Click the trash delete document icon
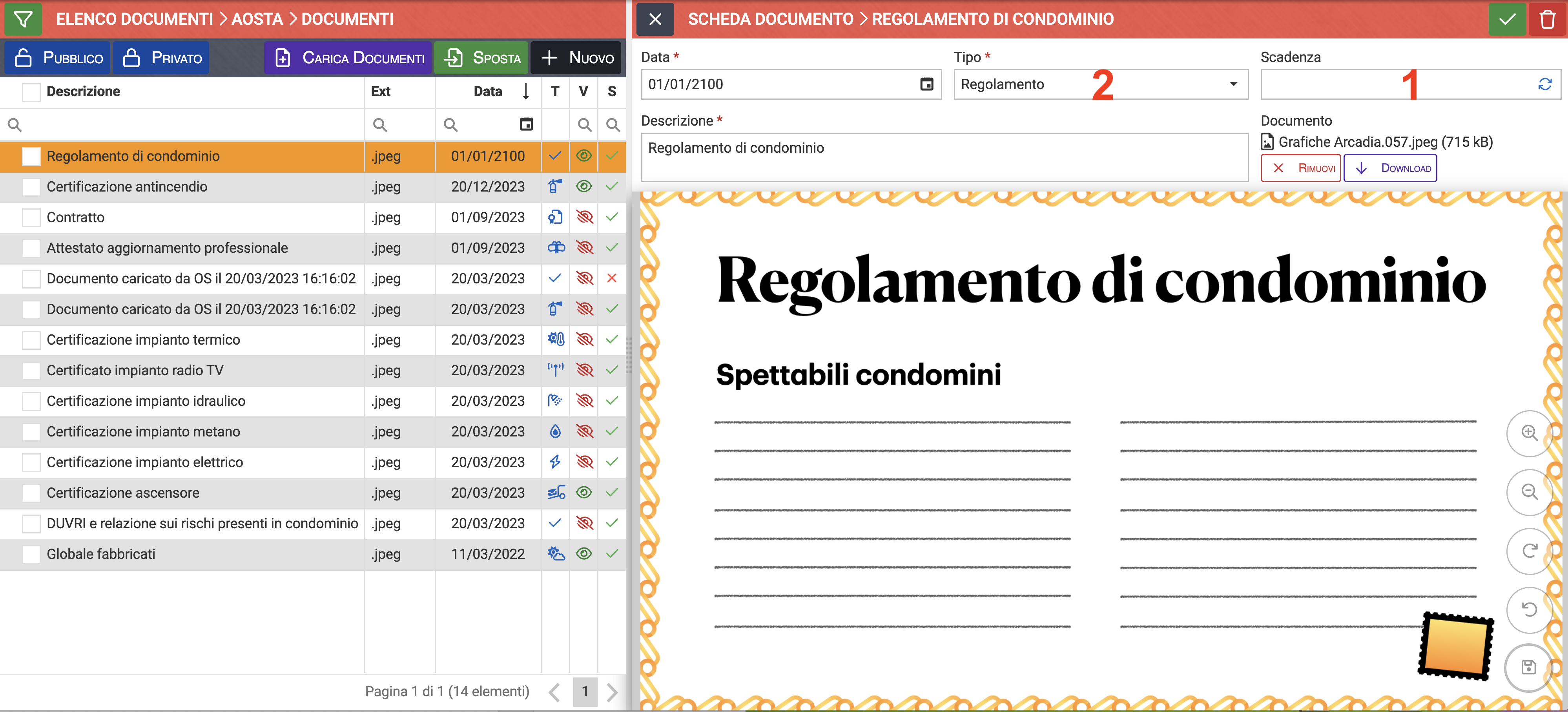Image resolution: width=1568 pixels, height=712 pixels. (x=1547, y=19)
